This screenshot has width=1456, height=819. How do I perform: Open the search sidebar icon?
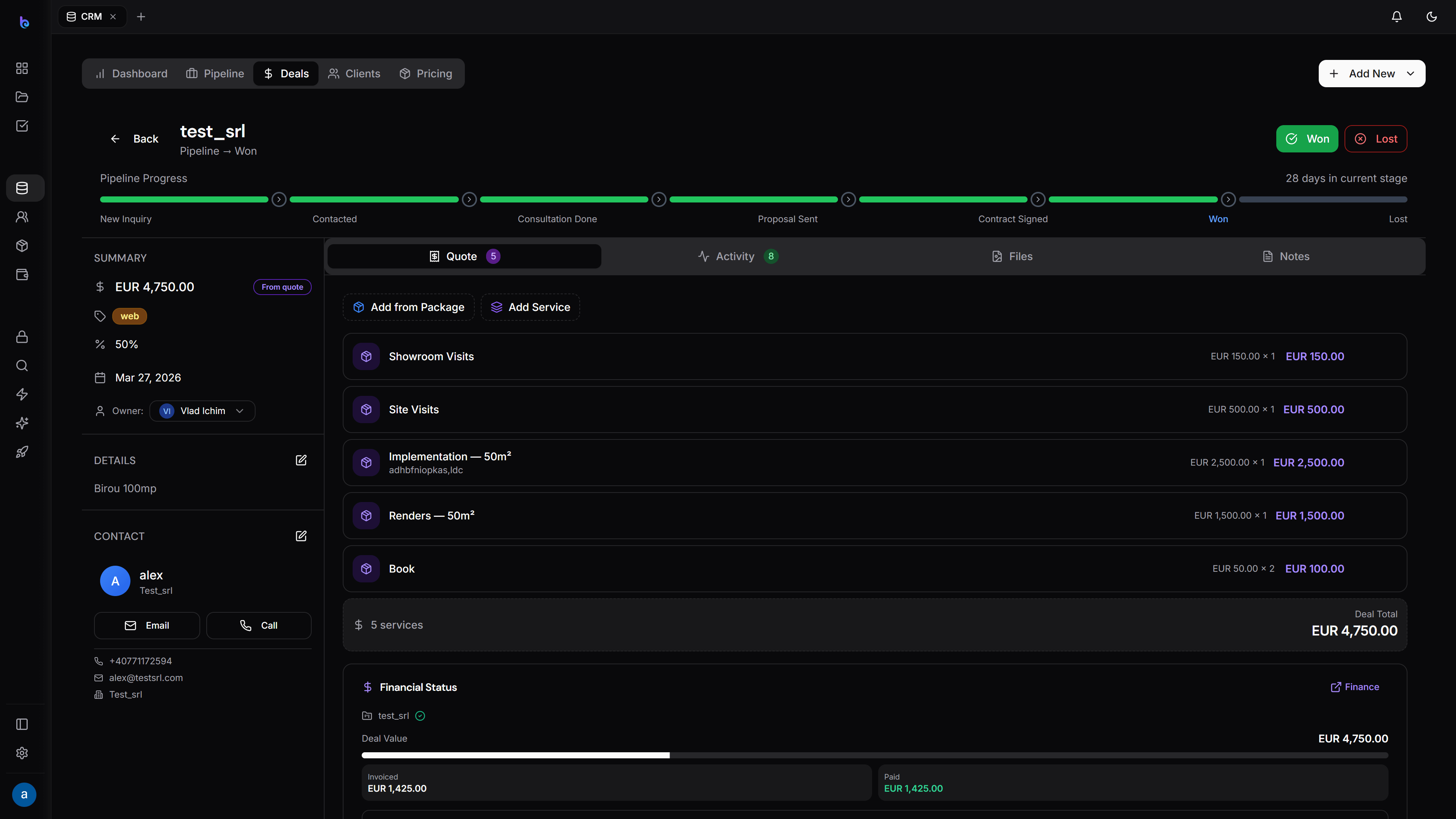pyautogui.click(x=22, y=366)
